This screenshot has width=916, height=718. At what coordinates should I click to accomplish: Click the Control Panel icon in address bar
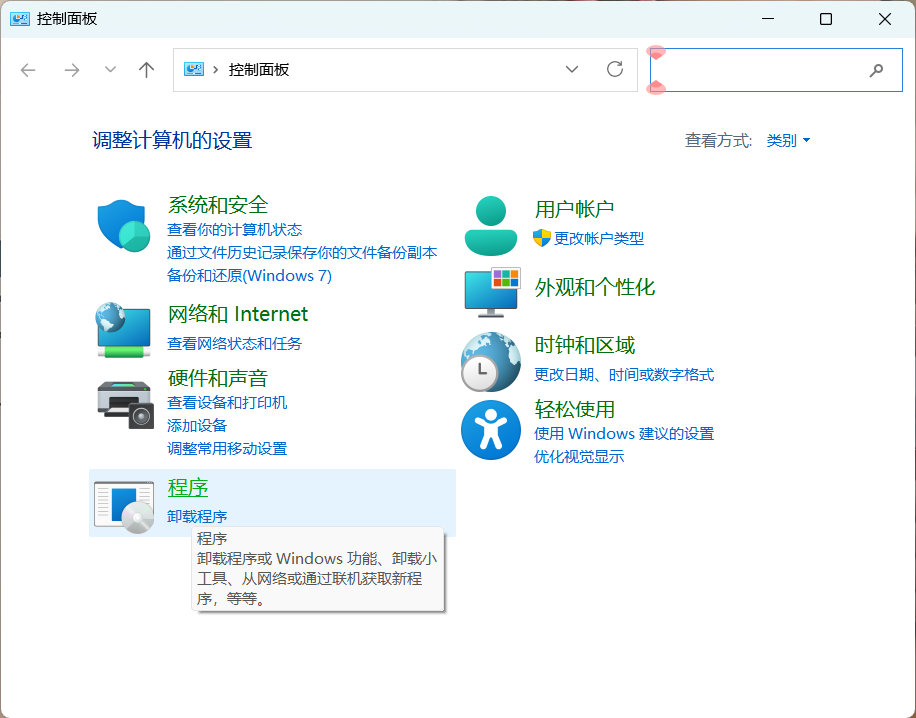click(194, 70)
